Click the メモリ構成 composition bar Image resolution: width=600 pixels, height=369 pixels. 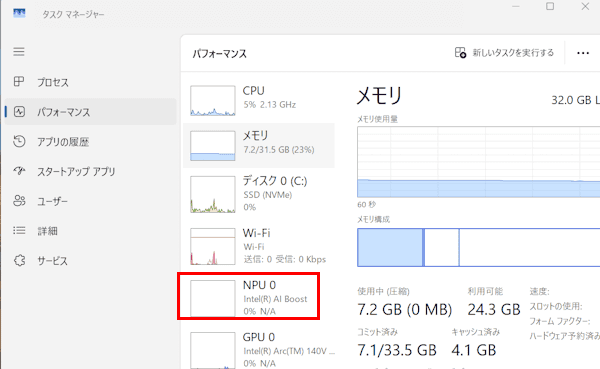coord(479,247)
